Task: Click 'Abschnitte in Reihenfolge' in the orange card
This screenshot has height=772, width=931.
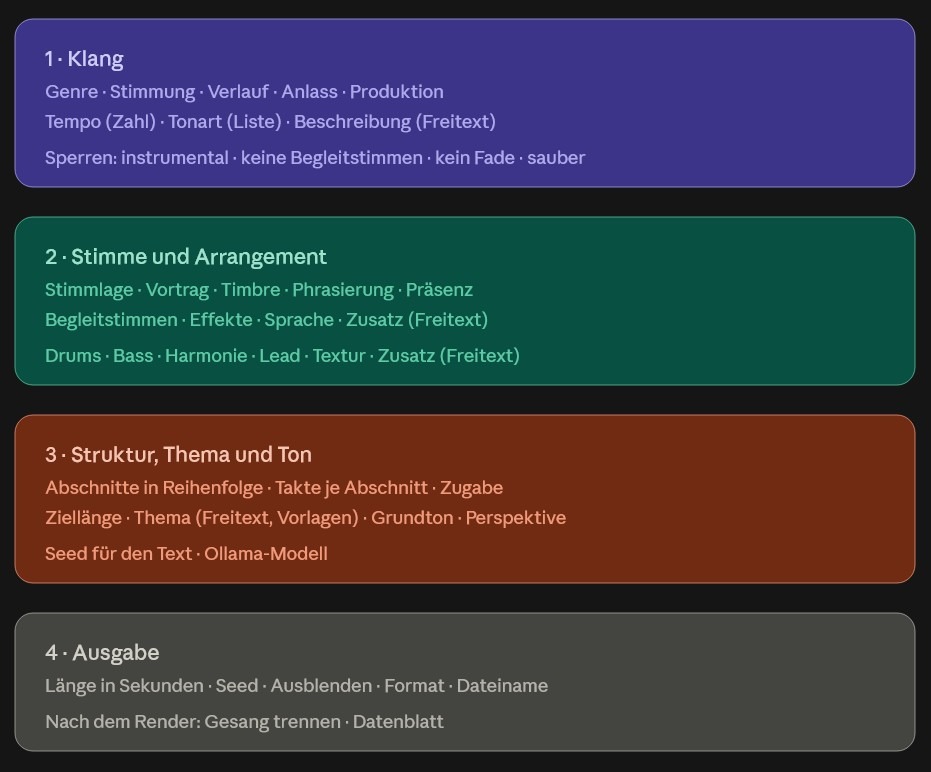Action: 154,488
